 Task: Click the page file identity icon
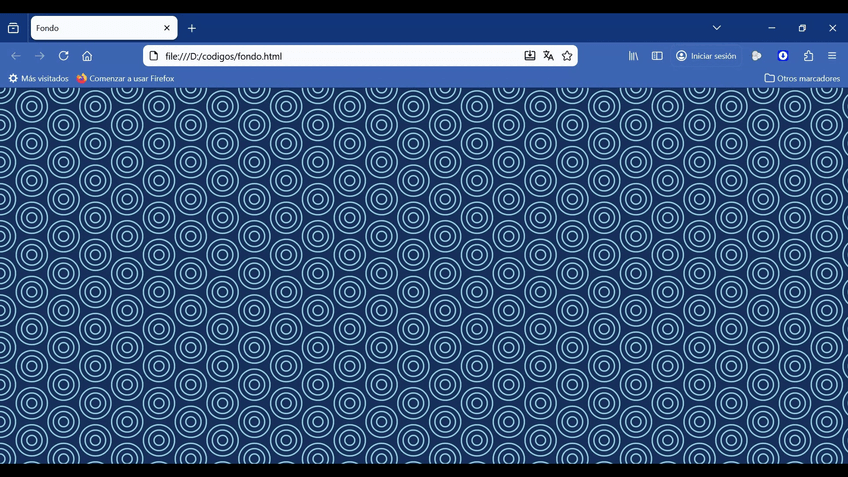point(154,56)
